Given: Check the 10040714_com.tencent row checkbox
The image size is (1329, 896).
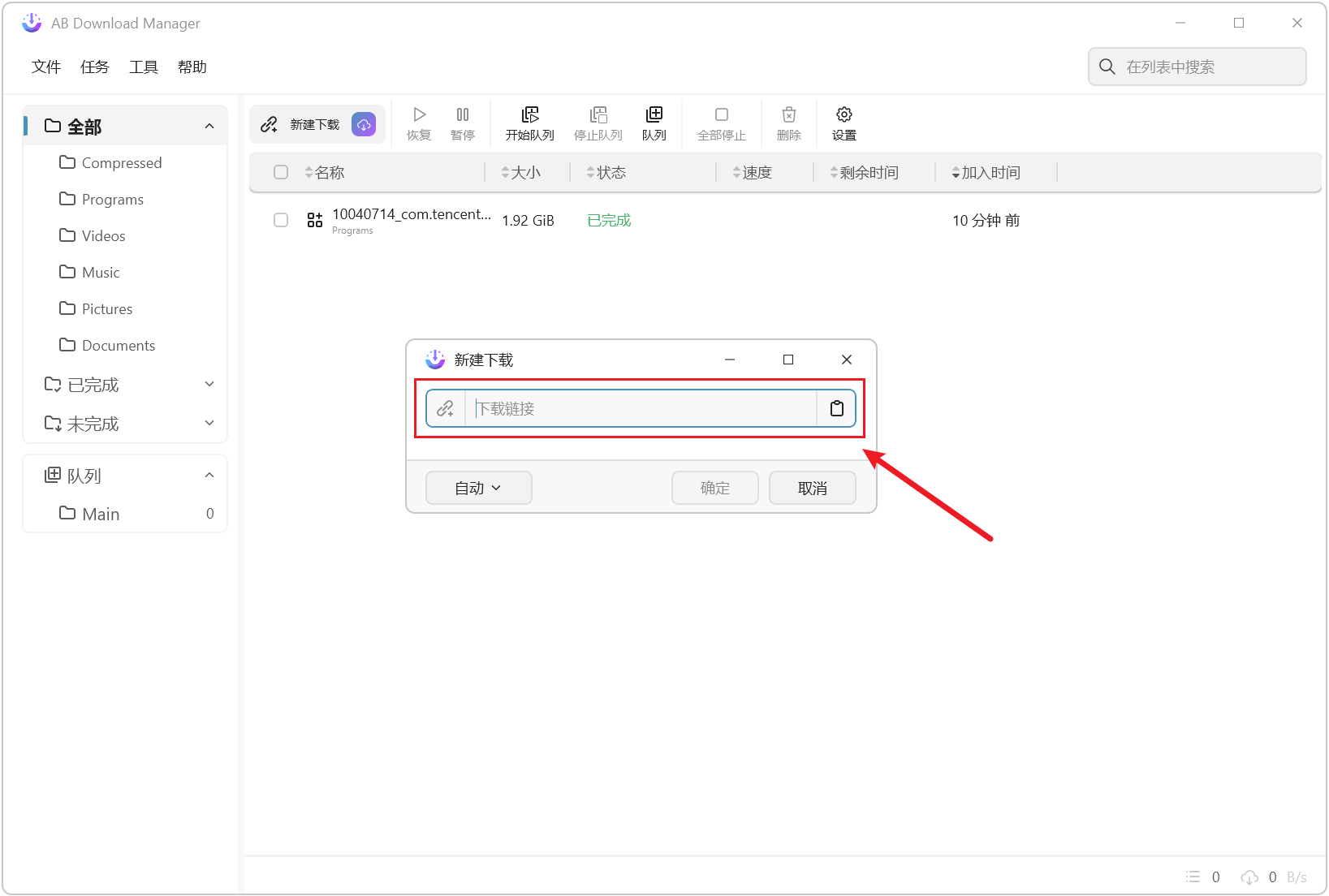Looking at the screenshot, I should tap(281, 220).
